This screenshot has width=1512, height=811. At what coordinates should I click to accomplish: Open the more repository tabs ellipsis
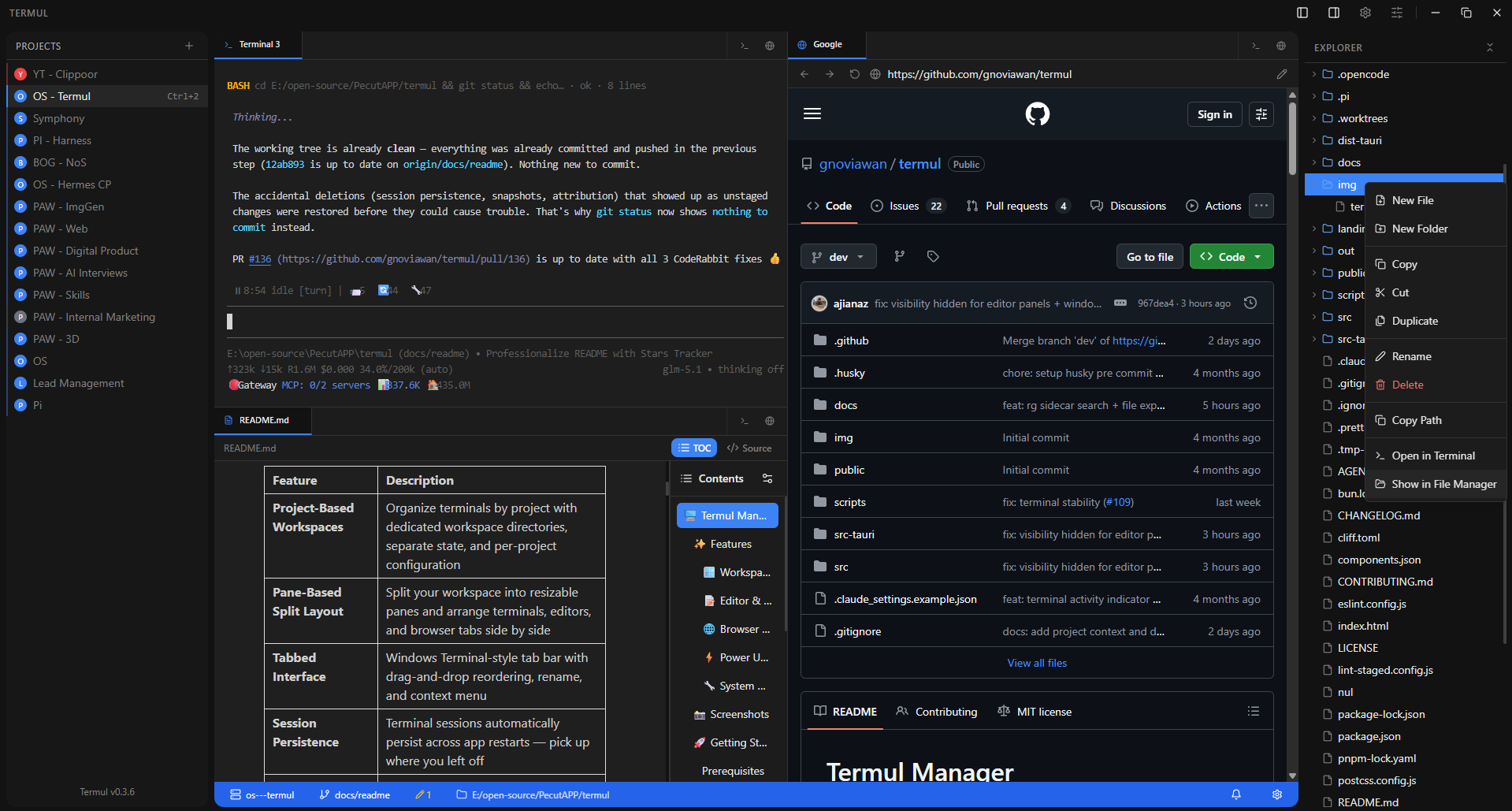point(1261,206)
